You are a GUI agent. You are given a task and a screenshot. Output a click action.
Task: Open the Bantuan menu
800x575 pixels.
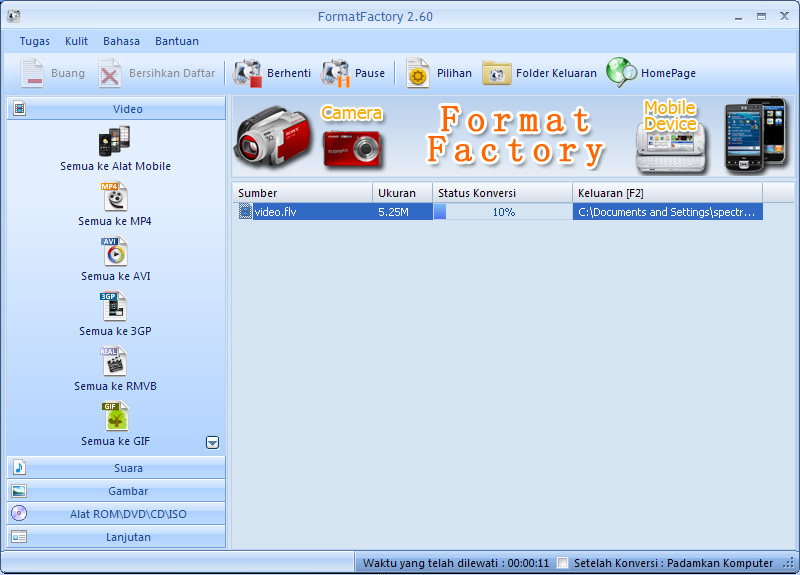point(177,41)
